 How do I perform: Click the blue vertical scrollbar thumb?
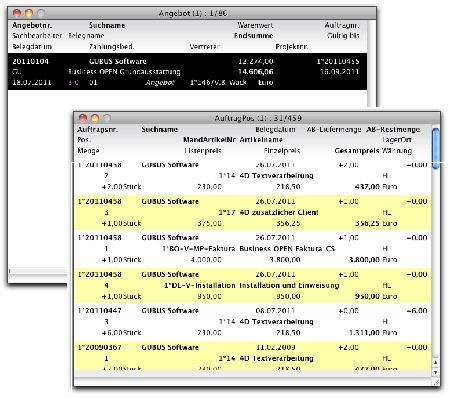point(436,148)
